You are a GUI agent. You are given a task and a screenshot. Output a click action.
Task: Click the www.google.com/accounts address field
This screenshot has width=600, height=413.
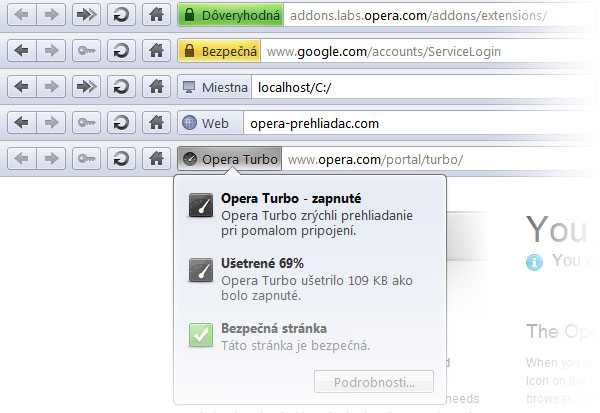click(x=429, y=51)
